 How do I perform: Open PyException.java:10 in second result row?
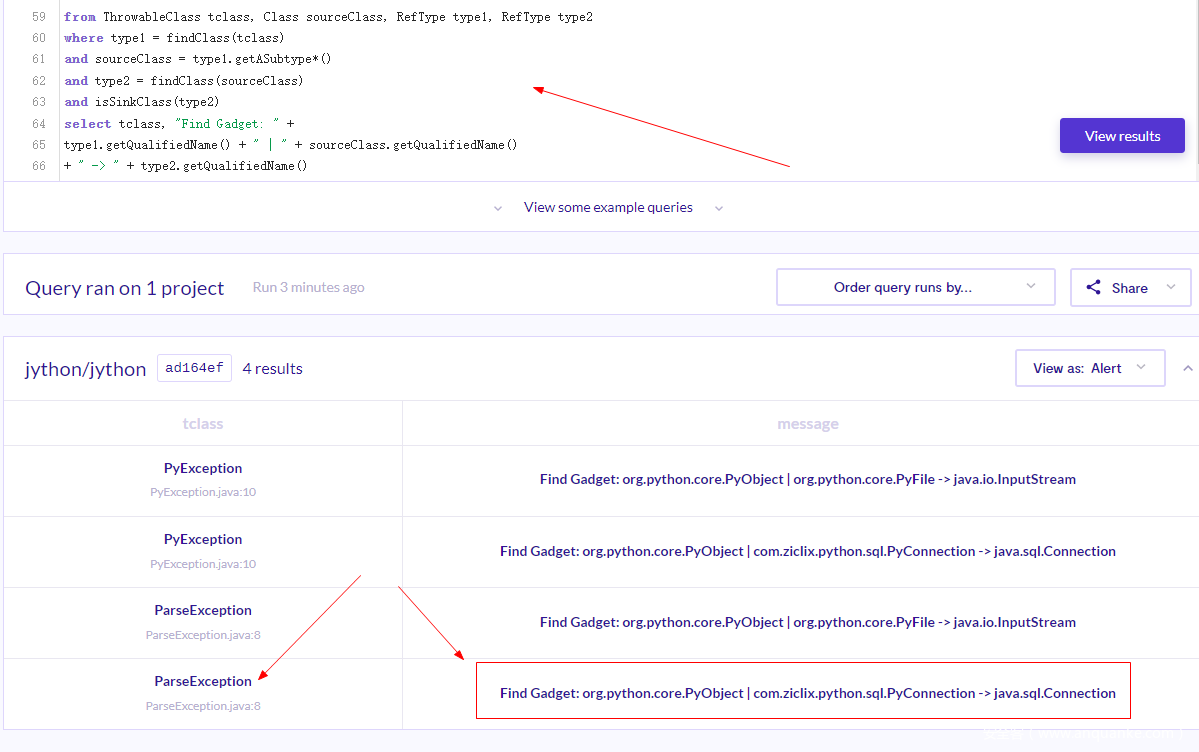click(203, 564)
